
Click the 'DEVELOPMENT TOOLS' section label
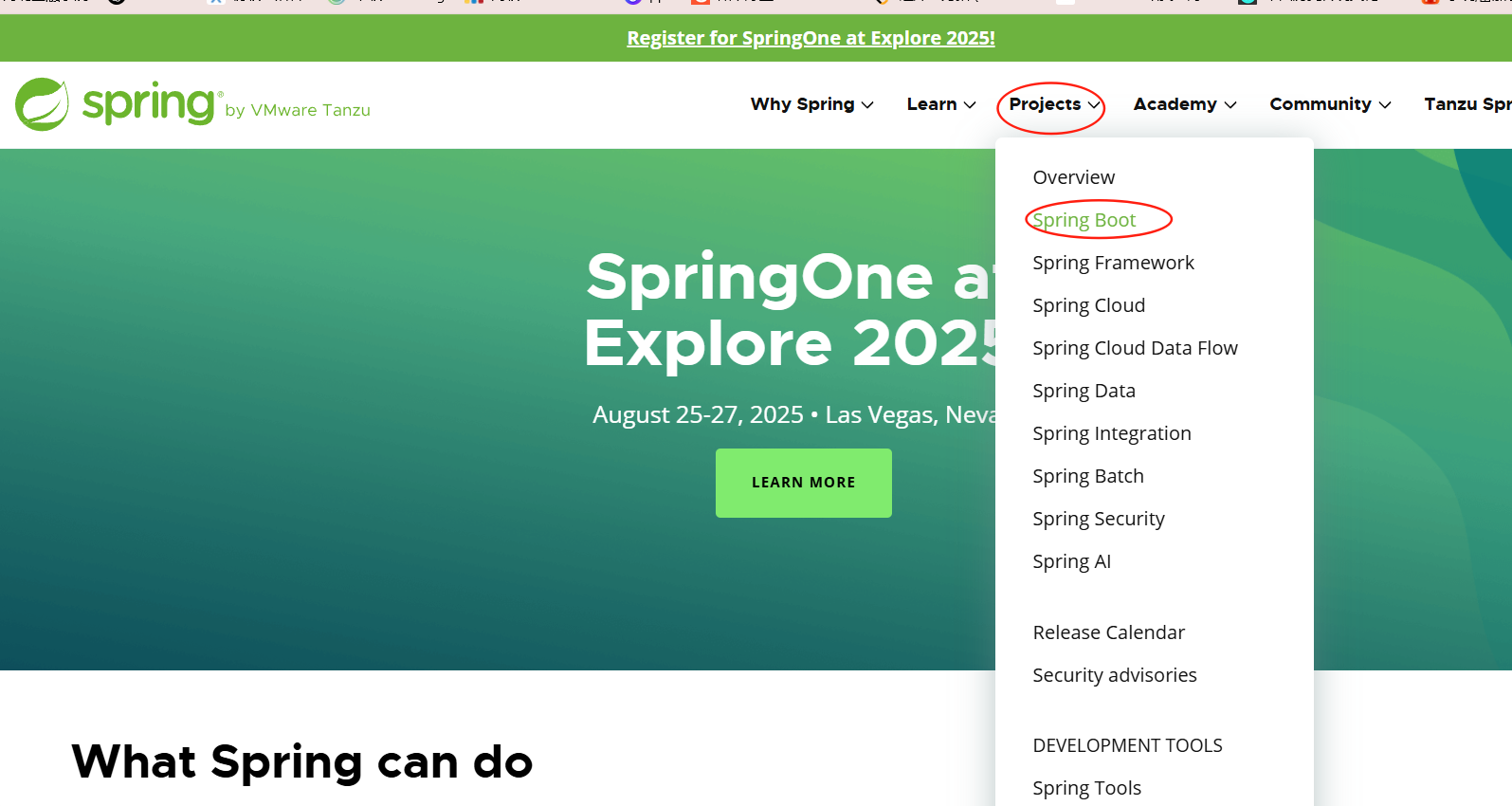point(1127,745)
